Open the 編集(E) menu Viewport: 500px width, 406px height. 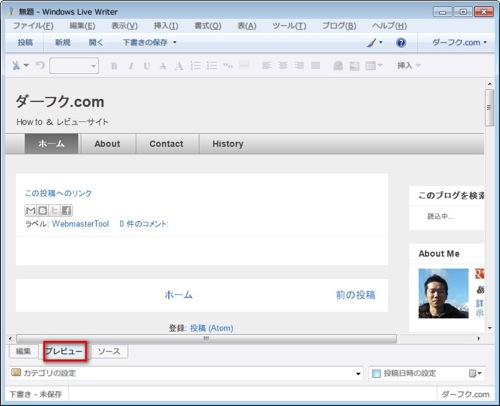[82, 26]
